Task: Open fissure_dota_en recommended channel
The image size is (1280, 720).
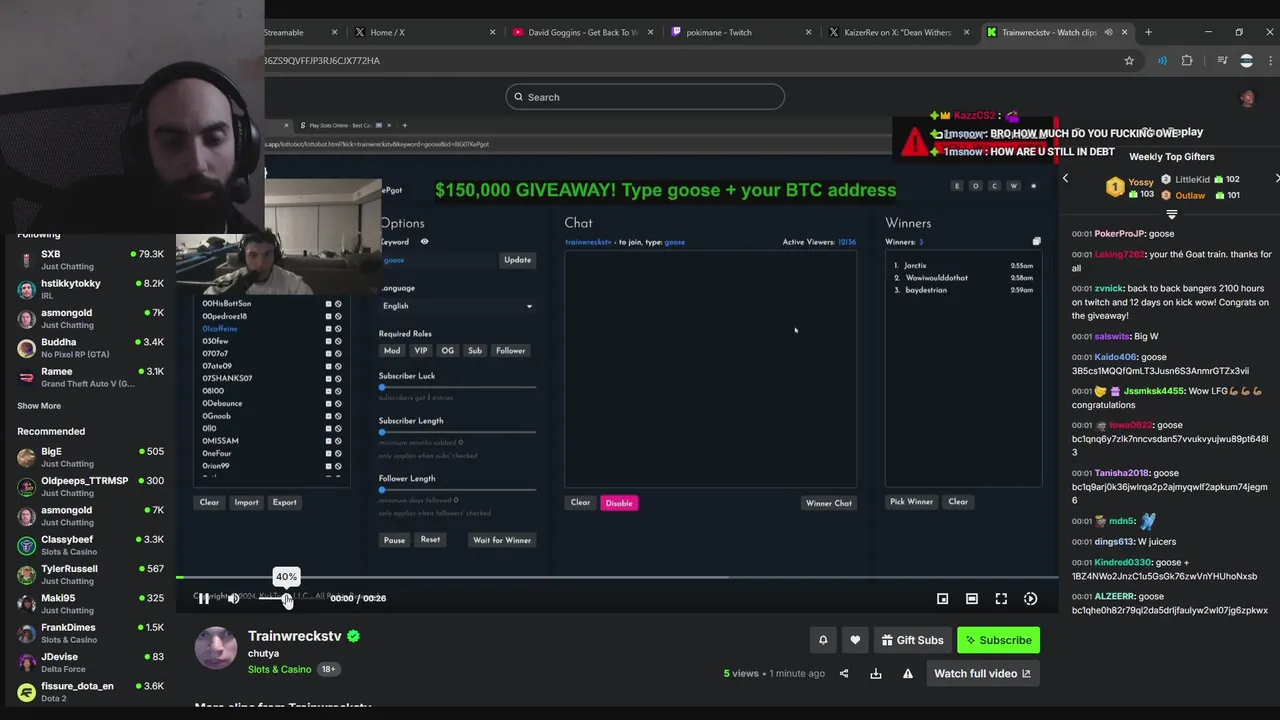Action: [90, 692]
